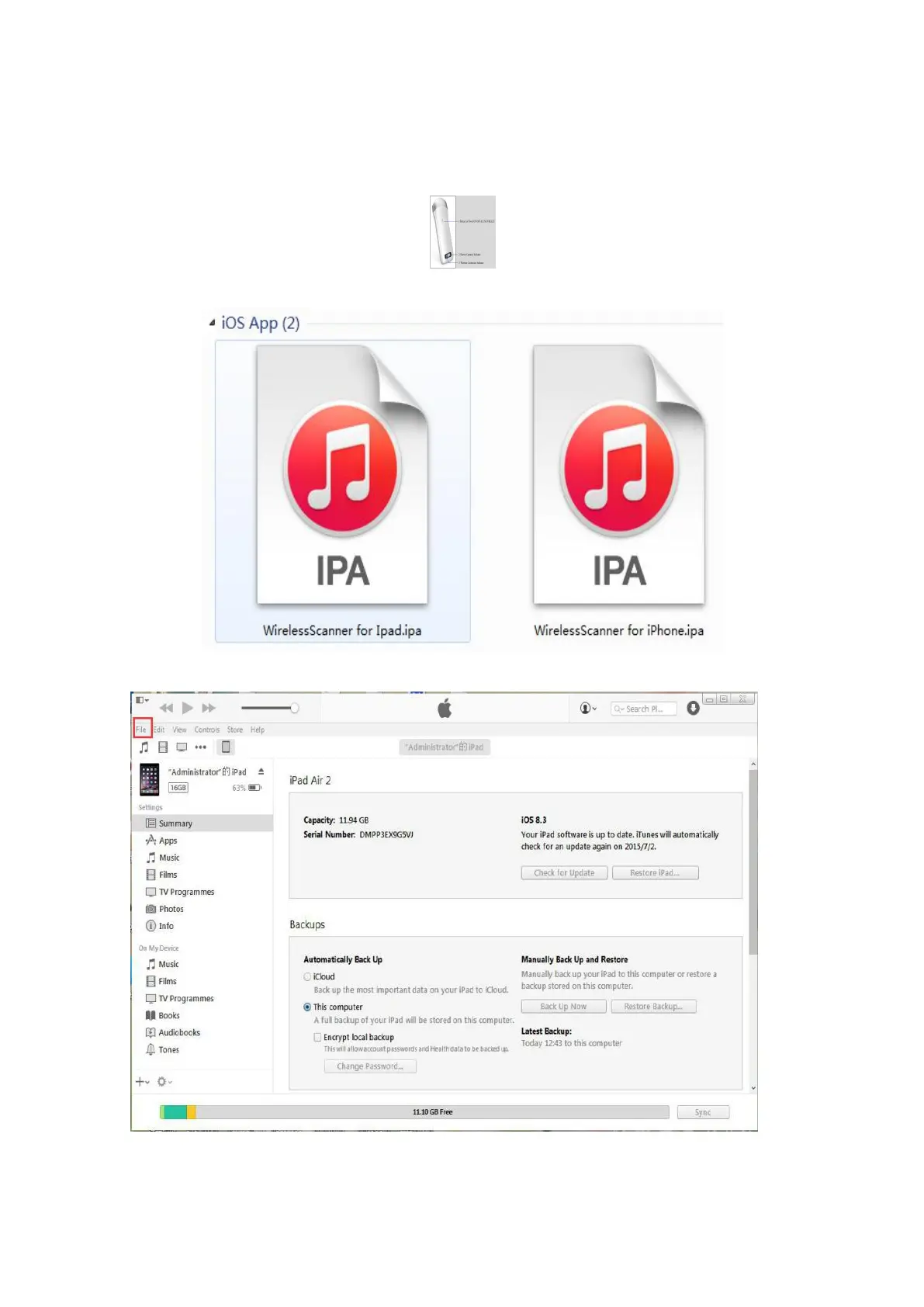Click the play button
The width and height of the screenshot is (924, 1307).
187,708
